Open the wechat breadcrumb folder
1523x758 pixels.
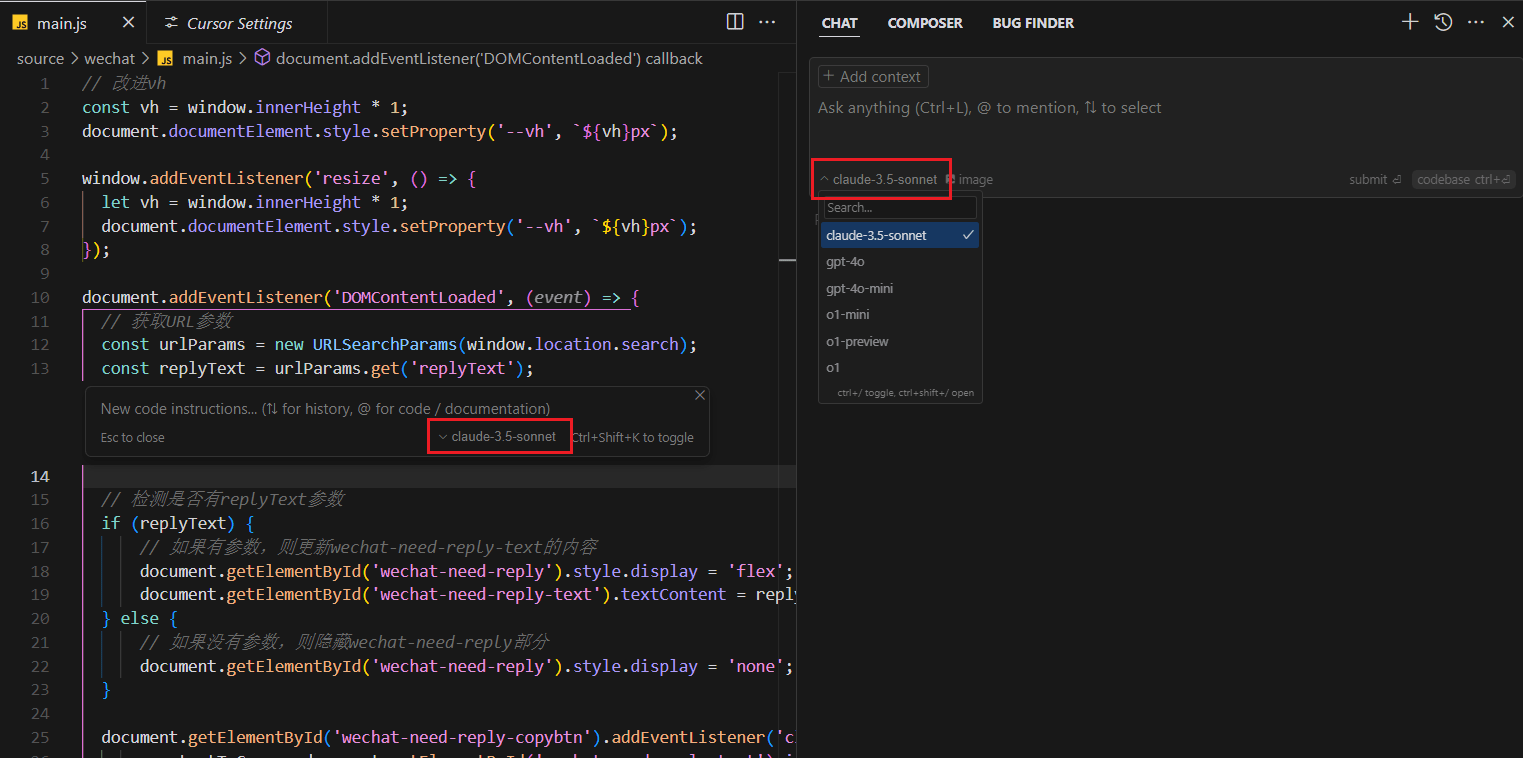coord(110,59)
